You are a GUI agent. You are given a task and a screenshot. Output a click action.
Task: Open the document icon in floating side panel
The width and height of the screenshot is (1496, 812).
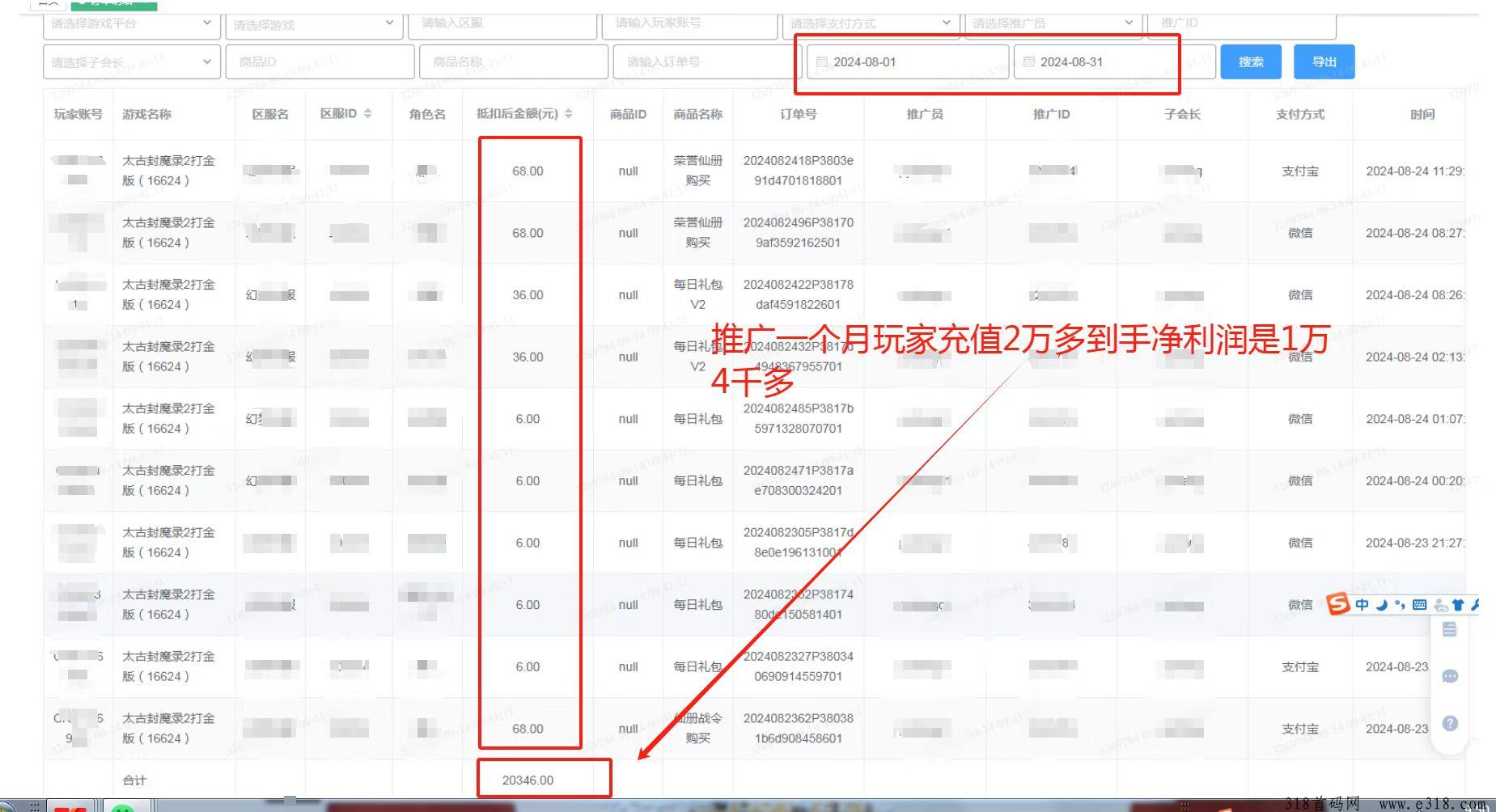[1449, 629]
